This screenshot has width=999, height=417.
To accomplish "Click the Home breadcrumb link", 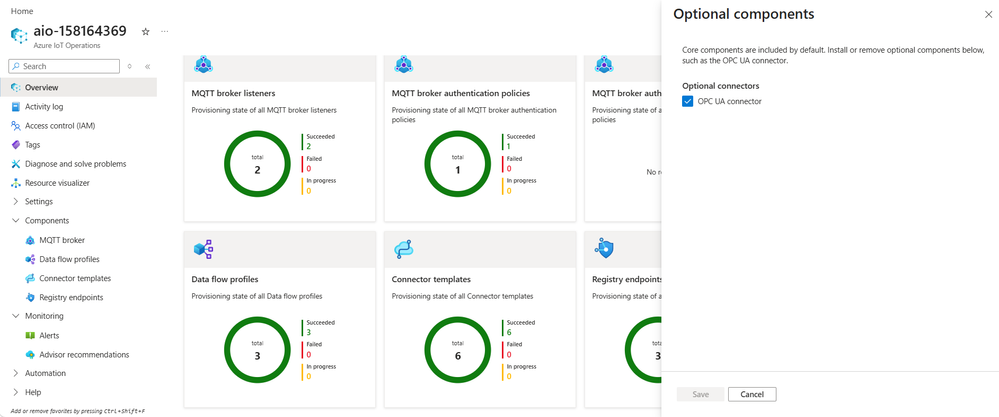I will (x=22, y=11).
